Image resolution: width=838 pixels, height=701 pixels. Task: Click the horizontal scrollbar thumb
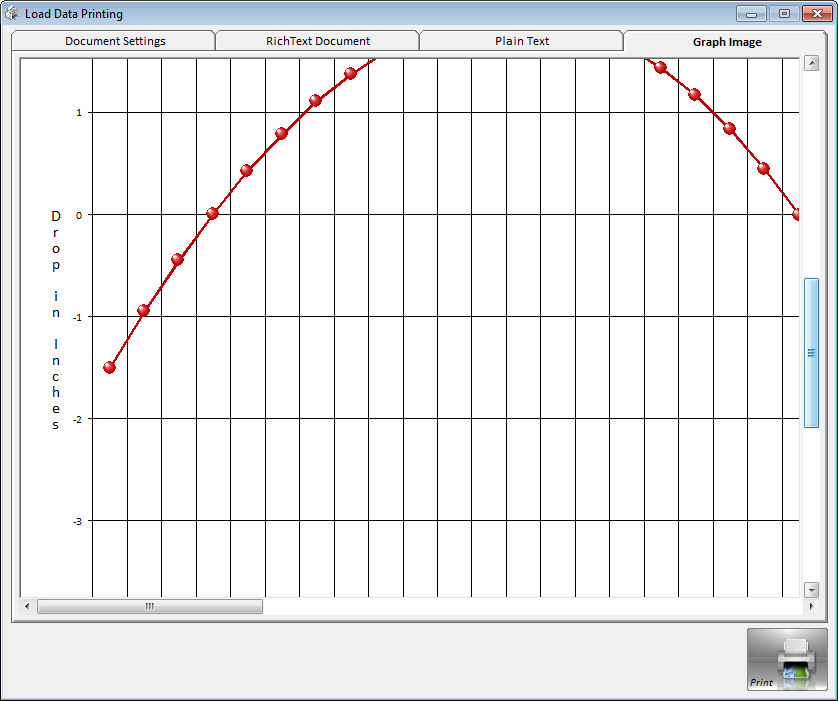coord(150,606)
